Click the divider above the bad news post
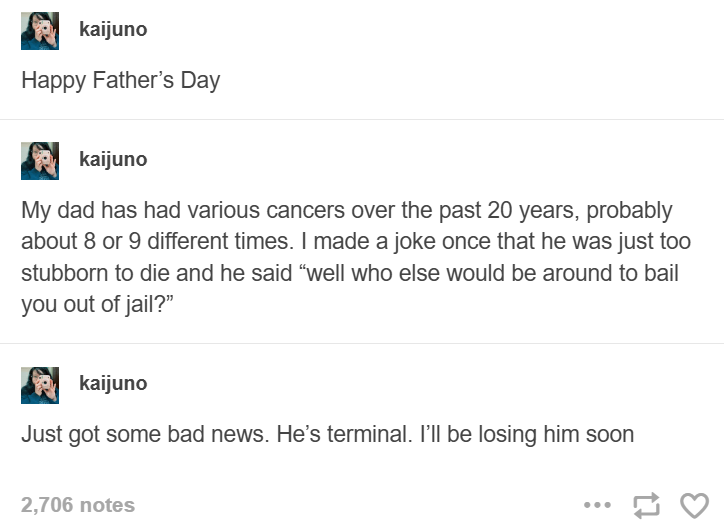 click(x=362, y=344)
